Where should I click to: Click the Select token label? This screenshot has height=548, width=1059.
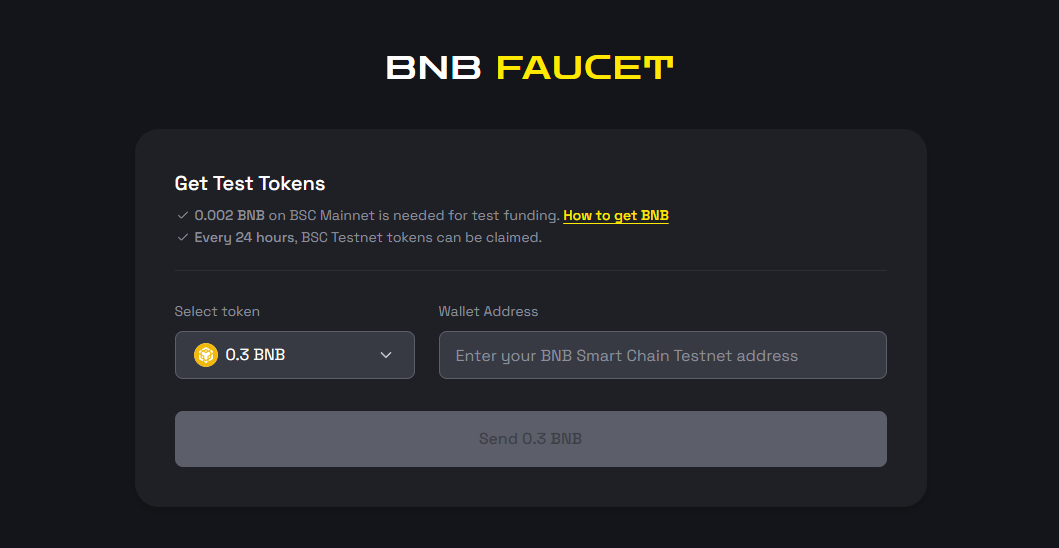pyautogui.click(x=217, y=311)
